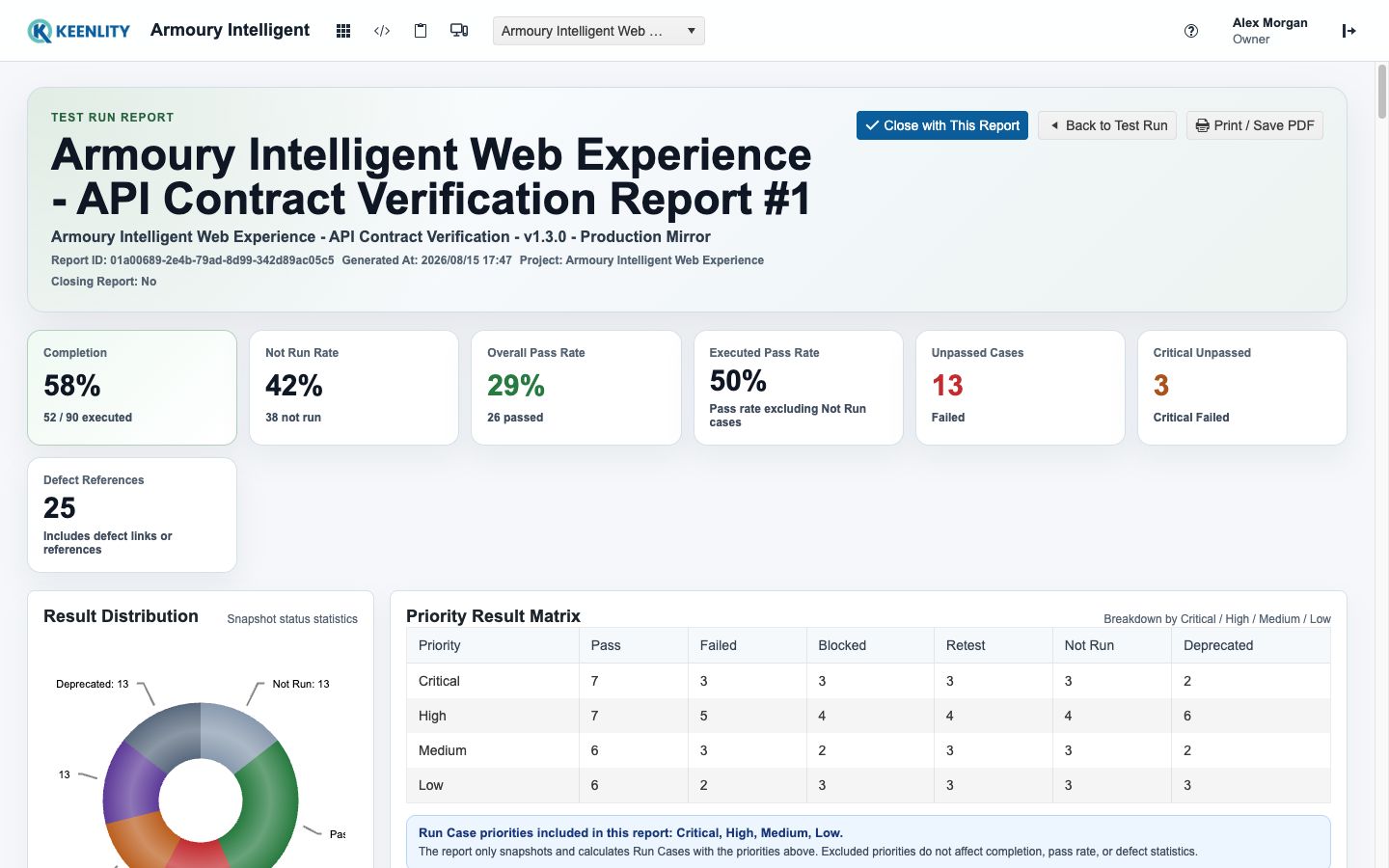Click Close with This Report button

[x=942, y=125]
